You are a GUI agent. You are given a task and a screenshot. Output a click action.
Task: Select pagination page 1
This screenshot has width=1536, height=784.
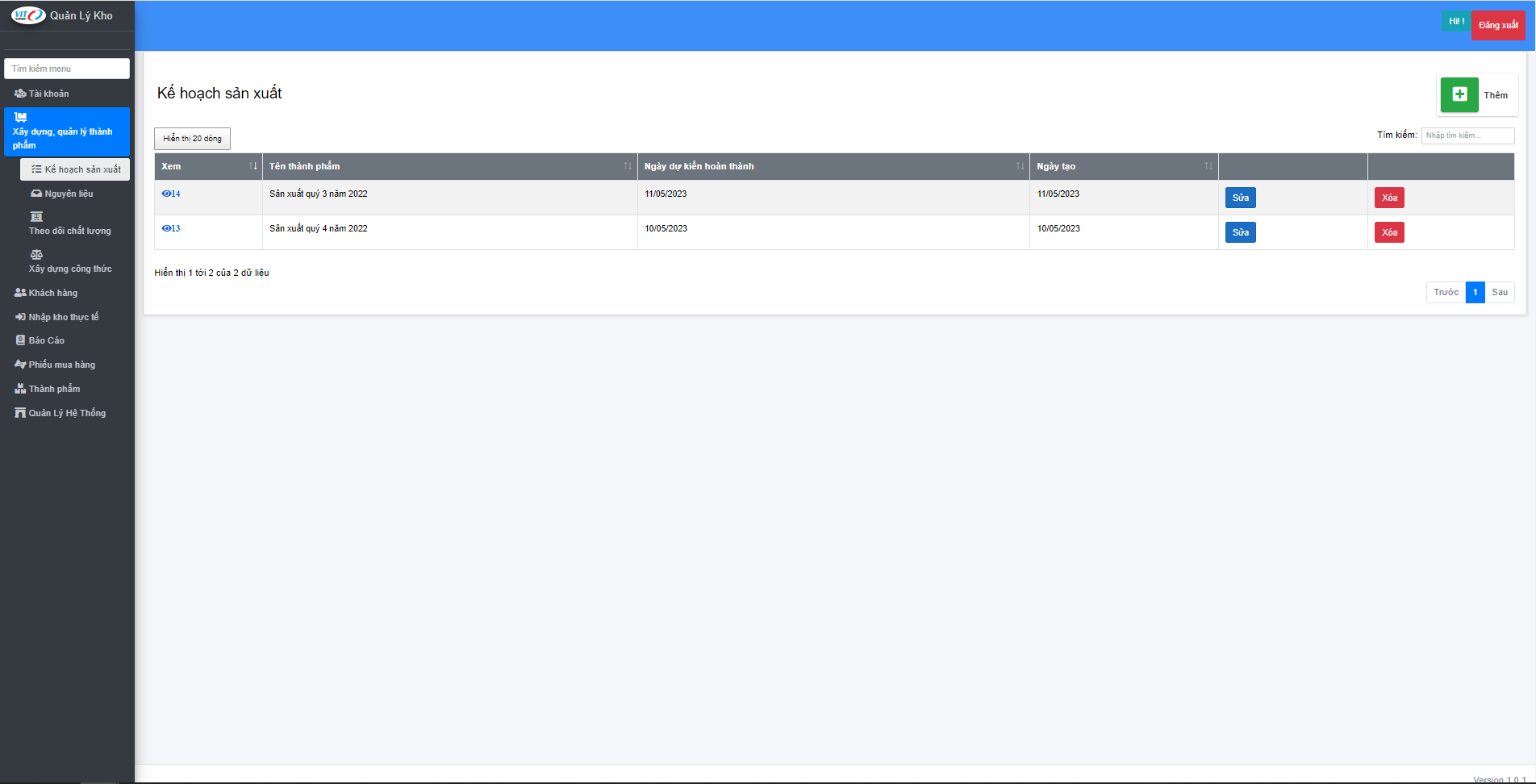pyautogui.click(x=1475, y=292)
